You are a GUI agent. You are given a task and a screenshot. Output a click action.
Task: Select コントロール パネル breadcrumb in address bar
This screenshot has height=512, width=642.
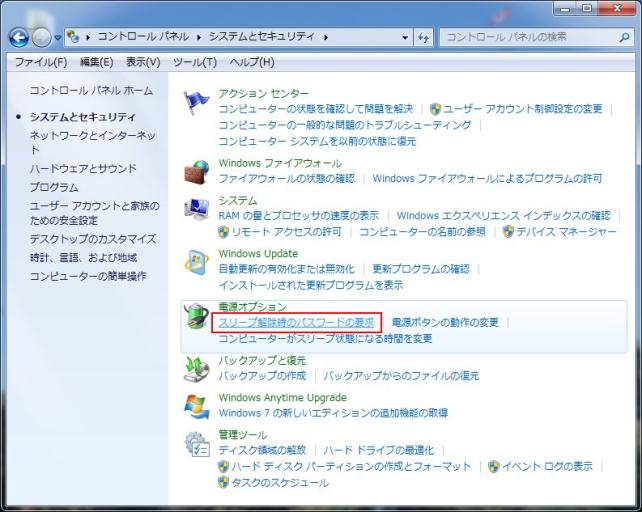pyautogui.click(x=143, y=37)
